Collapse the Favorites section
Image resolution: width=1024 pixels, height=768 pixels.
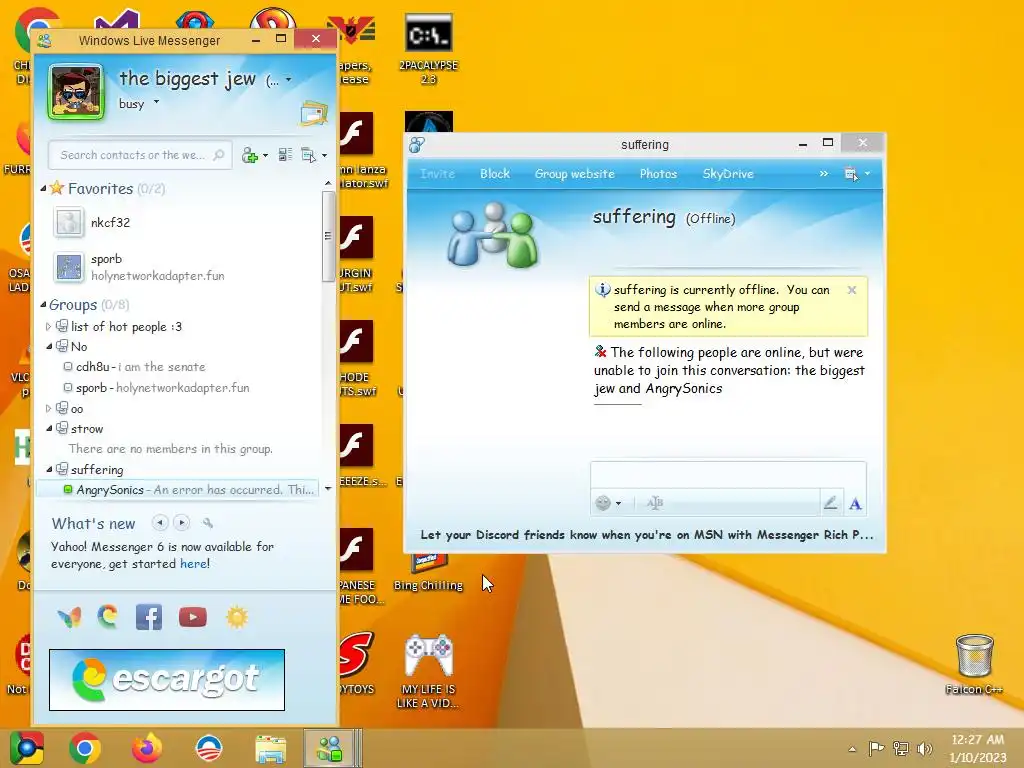[44, 189]
